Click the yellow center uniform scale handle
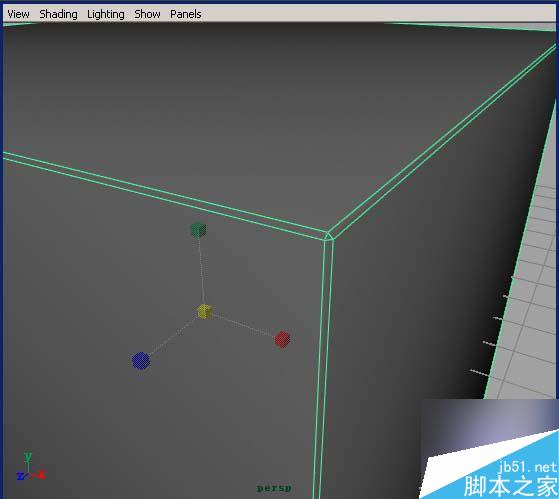Image resolution: width=559 pixels, height=499 pixels. coord(205,311)
